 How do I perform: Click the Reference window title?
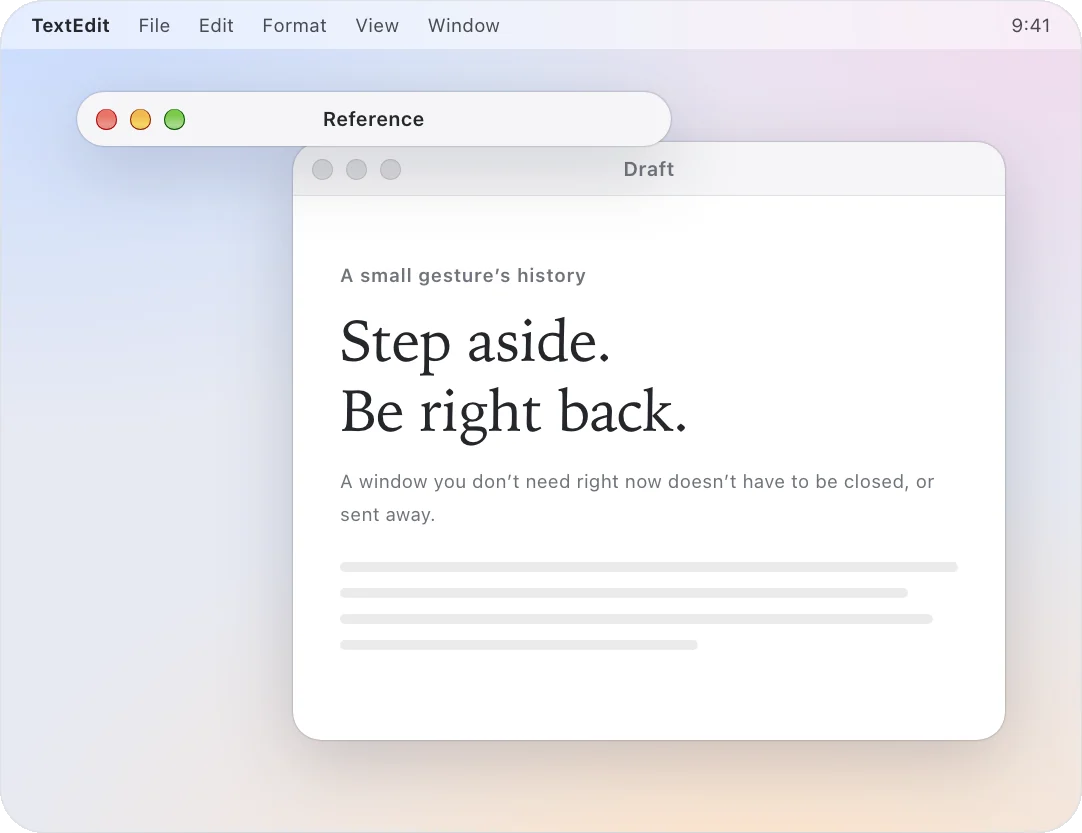[373, 119]
